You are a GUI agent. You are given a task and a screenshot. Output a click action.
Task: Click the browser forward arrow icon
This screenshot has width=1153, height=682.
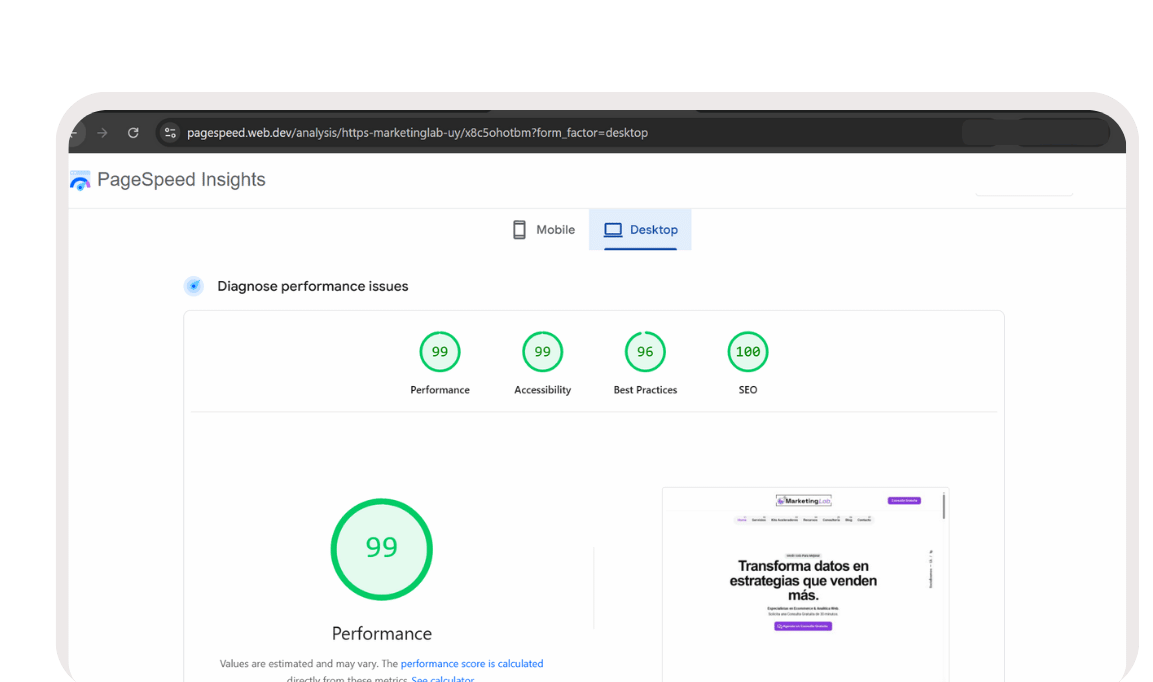point(104,132)
